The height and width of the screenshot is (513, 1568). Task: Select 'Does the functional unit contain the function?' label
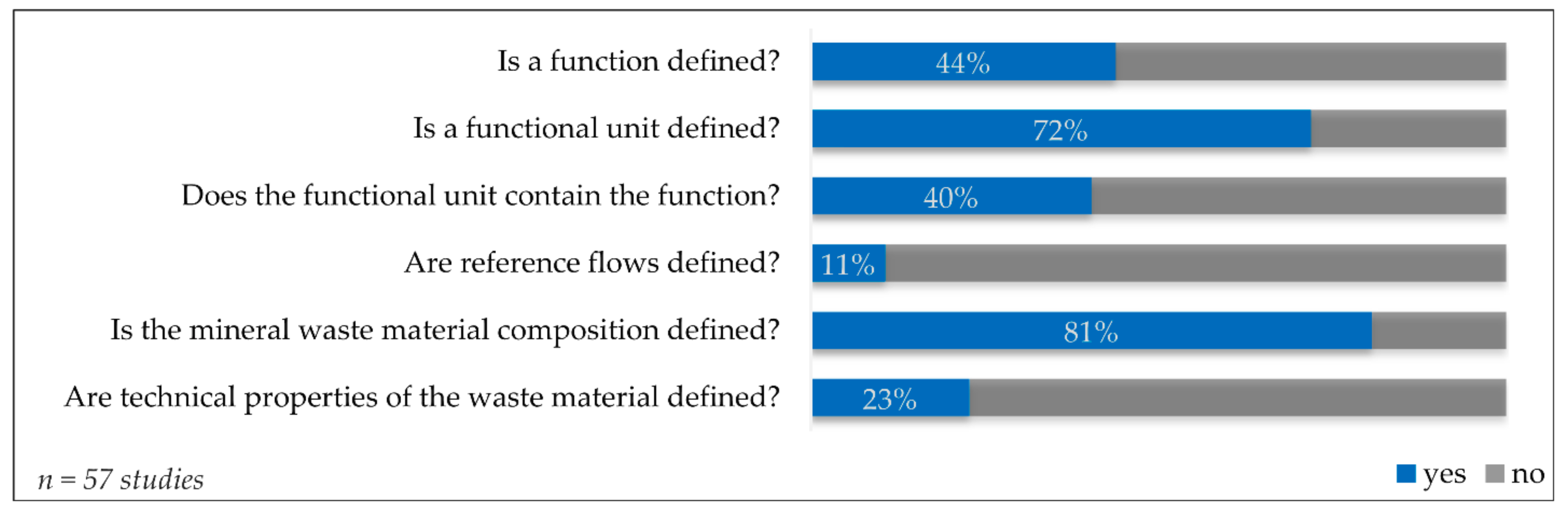(480, 196)
